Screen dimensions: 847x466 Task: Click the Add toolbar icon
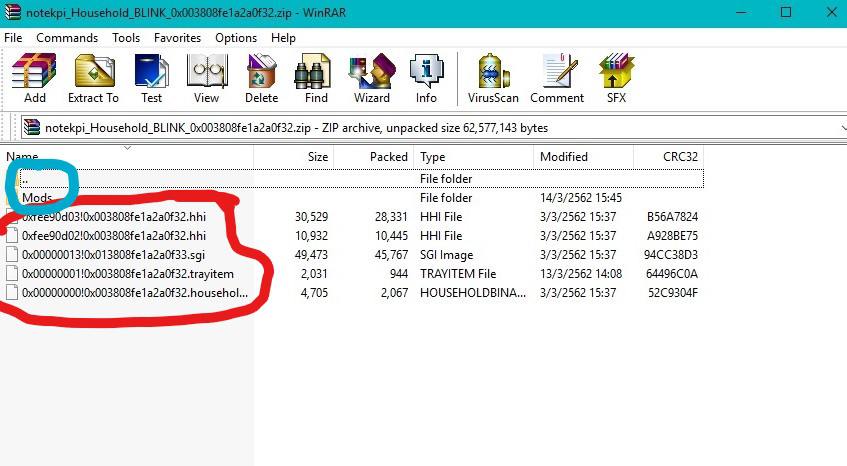tap(35, 78)
